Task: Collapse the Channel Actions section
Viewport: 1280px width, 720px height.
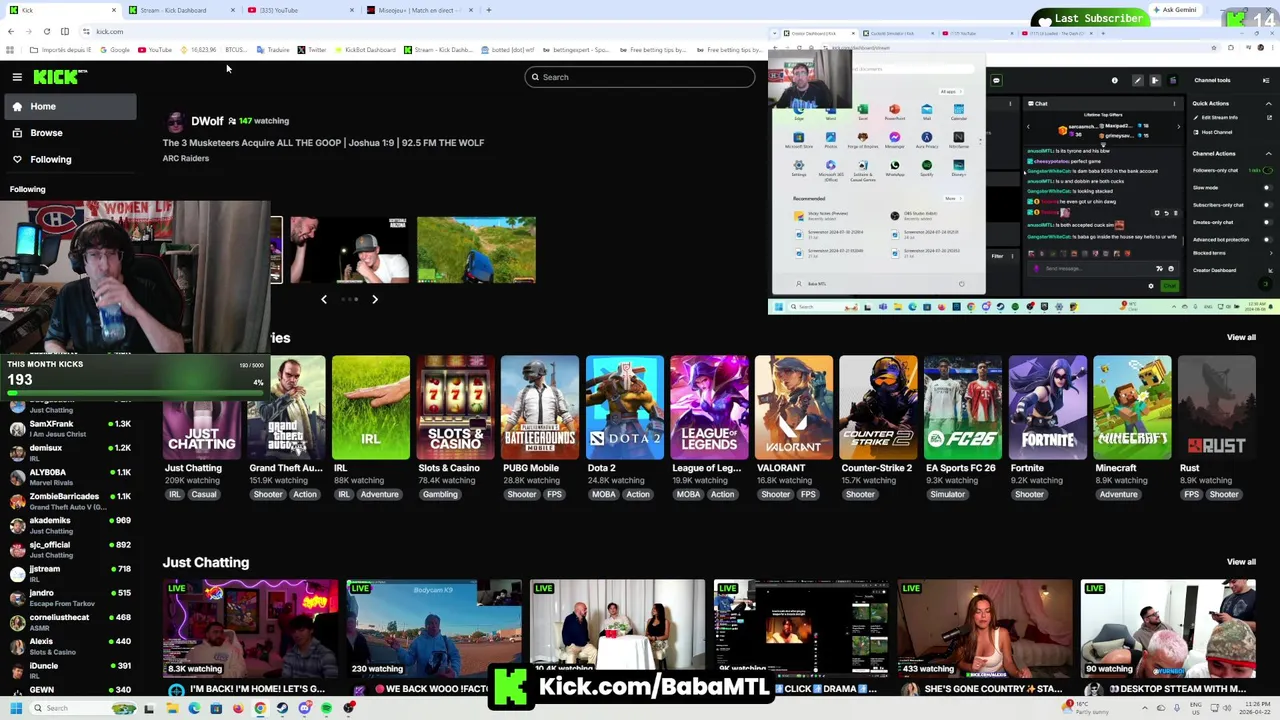Action: click(x=1268, y=153)
